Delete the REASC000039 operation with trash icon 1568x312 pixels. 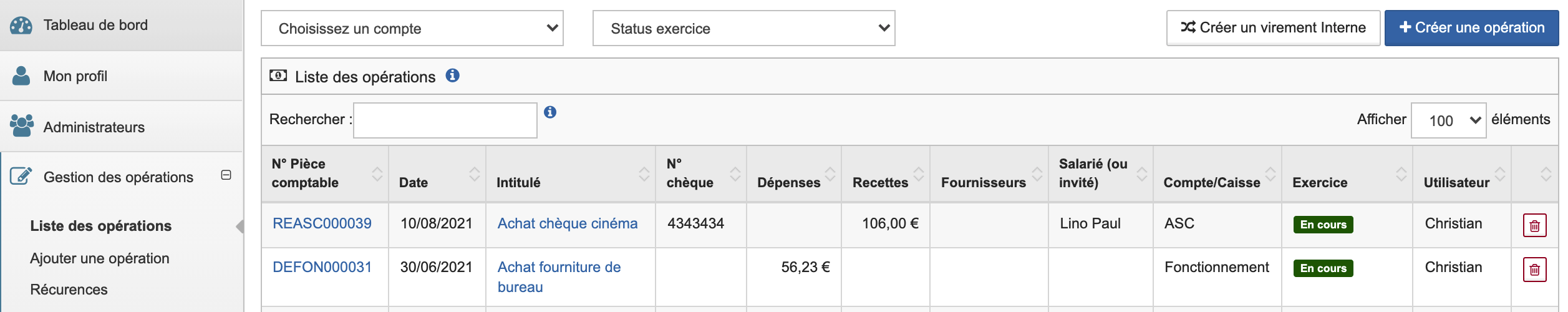[1535, 225]
